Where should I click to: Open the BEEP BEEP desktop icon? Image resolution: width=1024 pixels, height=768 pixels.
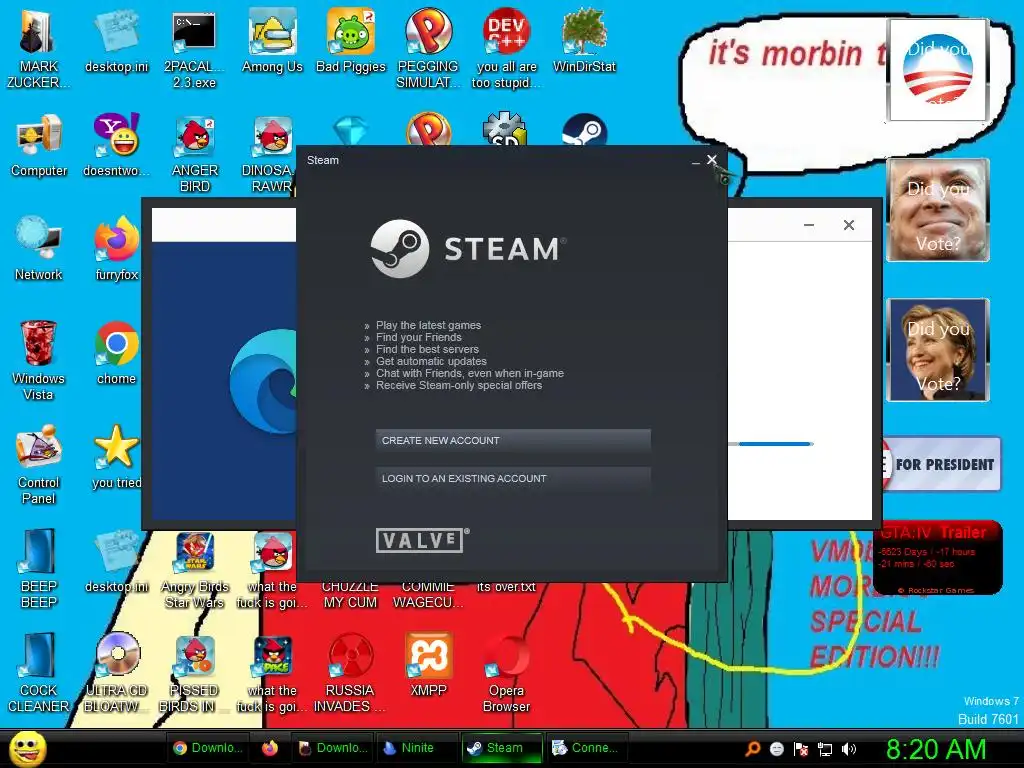click(x=39, y=568)
